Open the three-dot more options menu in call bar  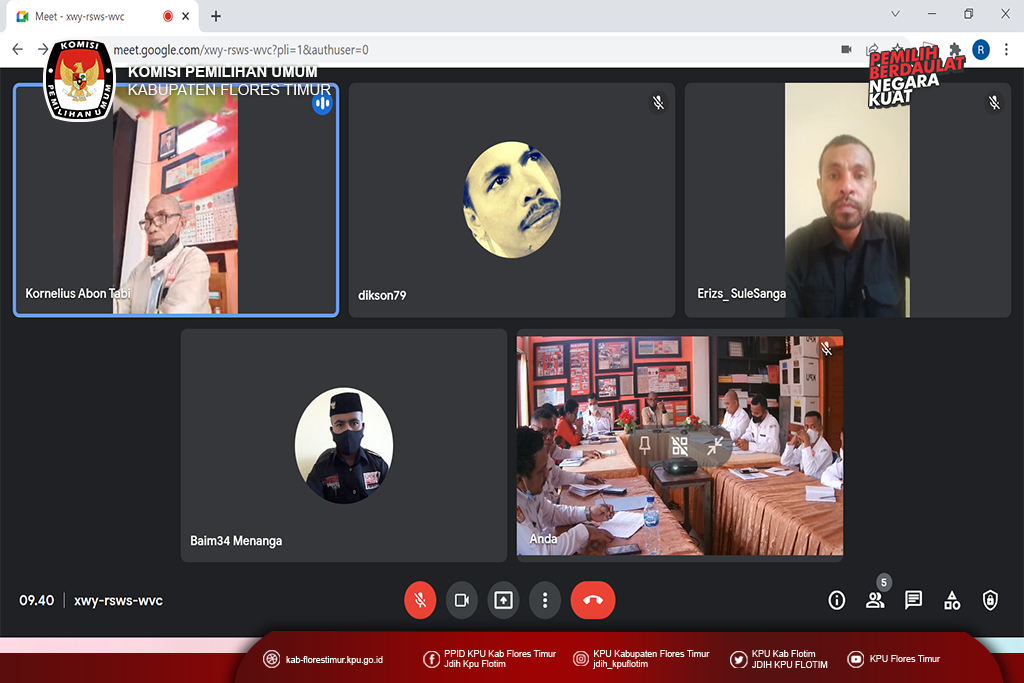point(545,600)
